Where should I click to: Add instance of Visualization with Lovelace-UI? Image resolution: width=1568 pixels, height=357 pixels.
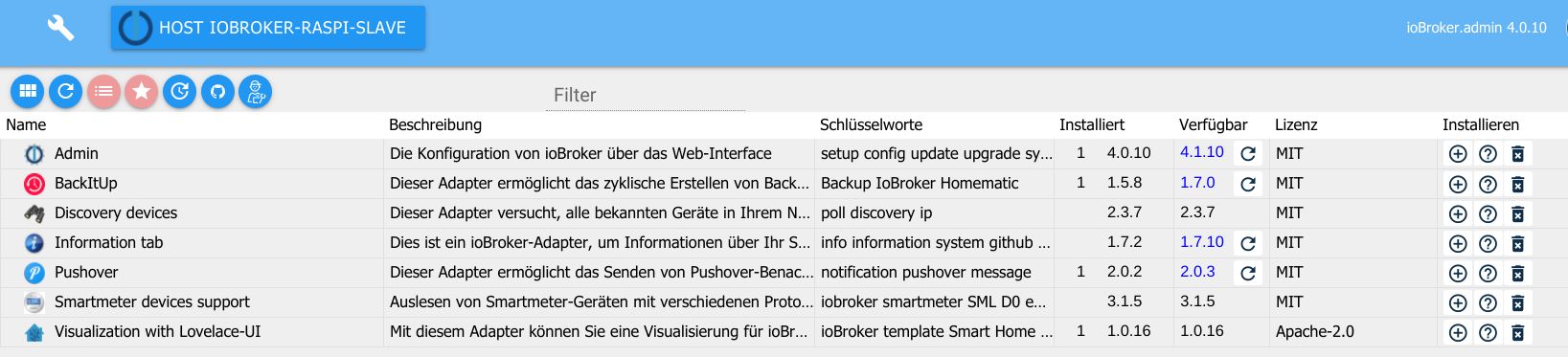1458,332
